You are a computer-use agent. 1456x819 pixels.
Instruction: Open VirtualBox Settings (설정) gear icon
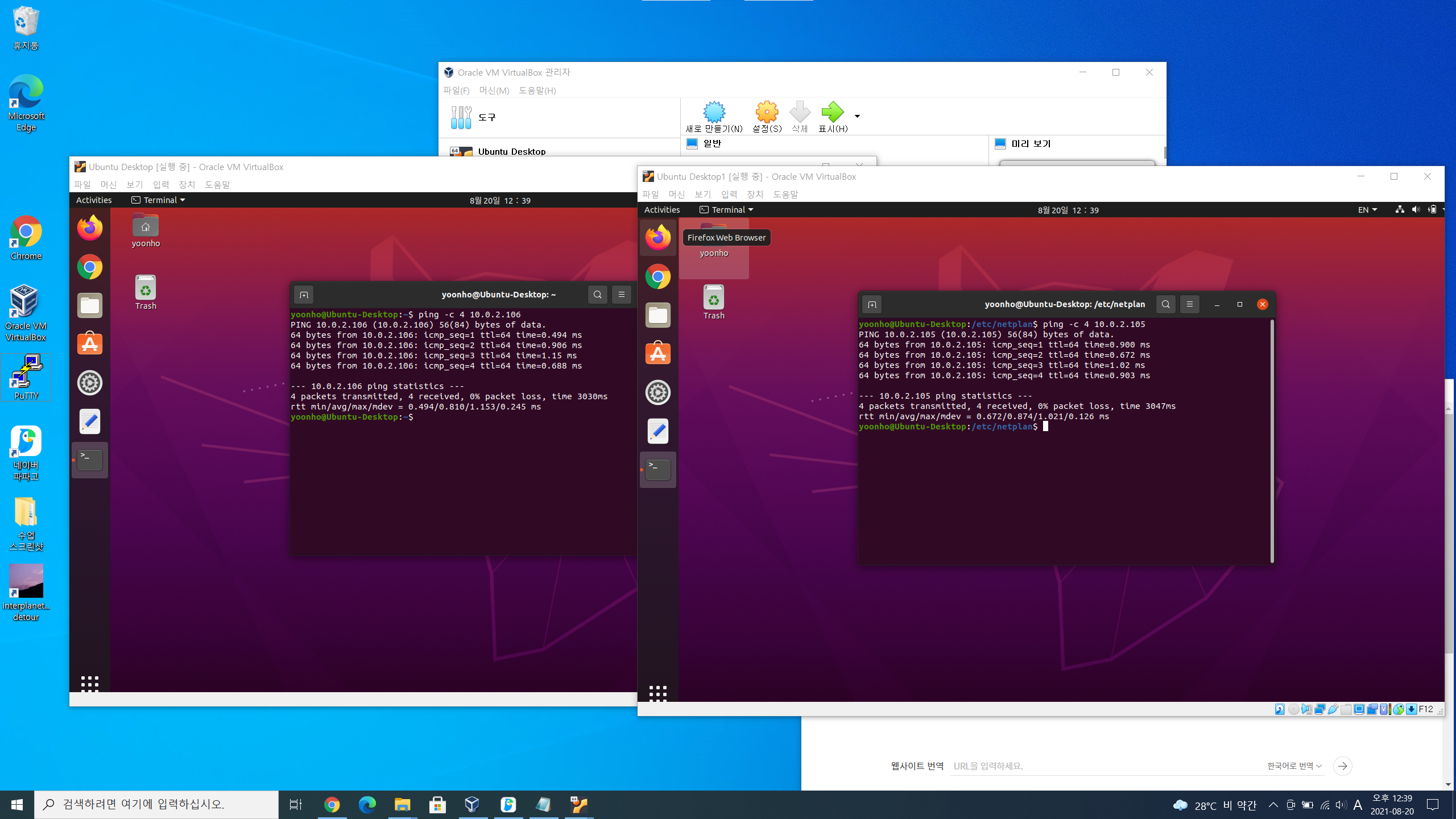(767, 113)
